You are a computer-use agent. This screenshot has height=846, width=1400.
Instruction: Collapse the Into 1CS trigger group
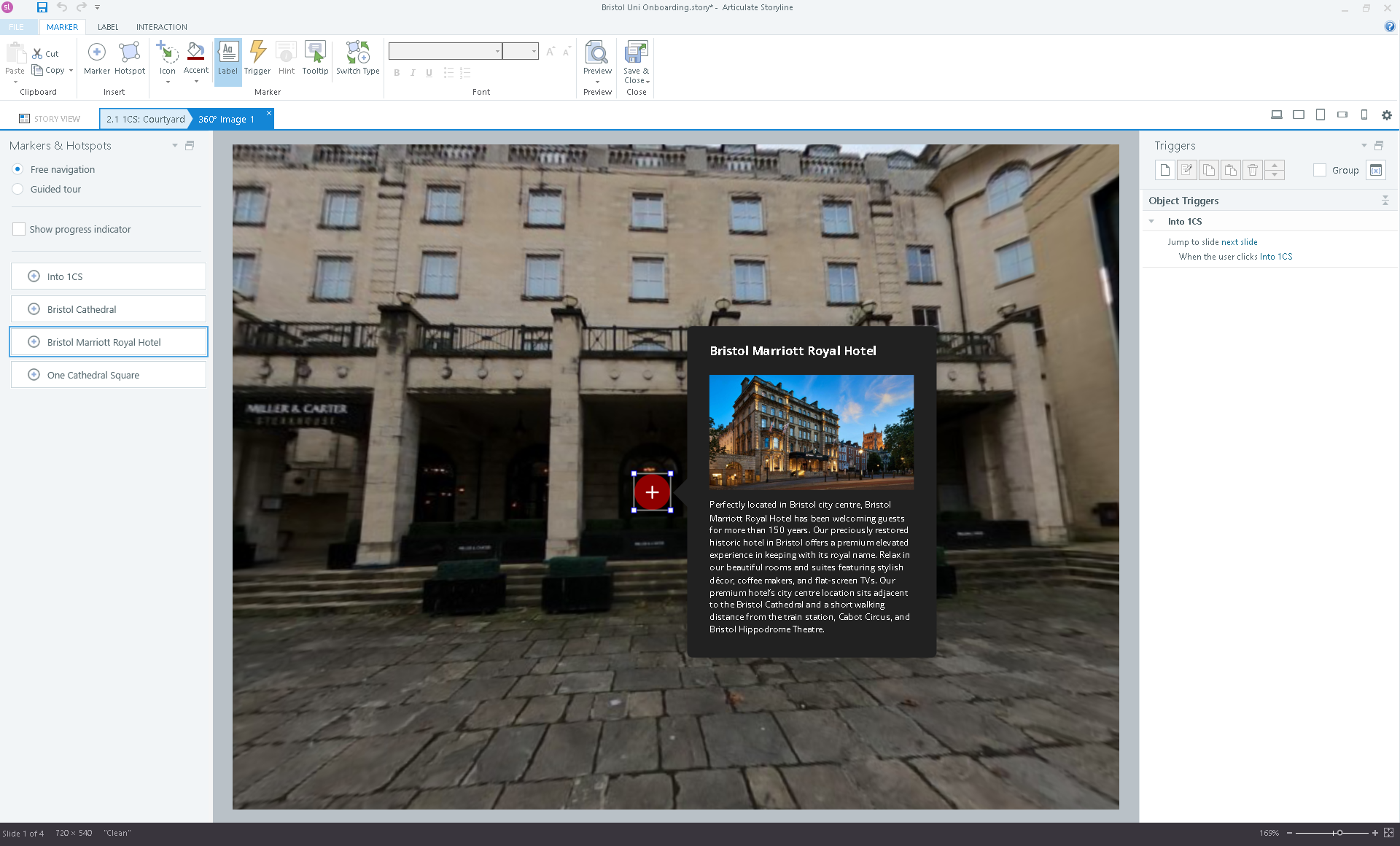point(1151,222)
